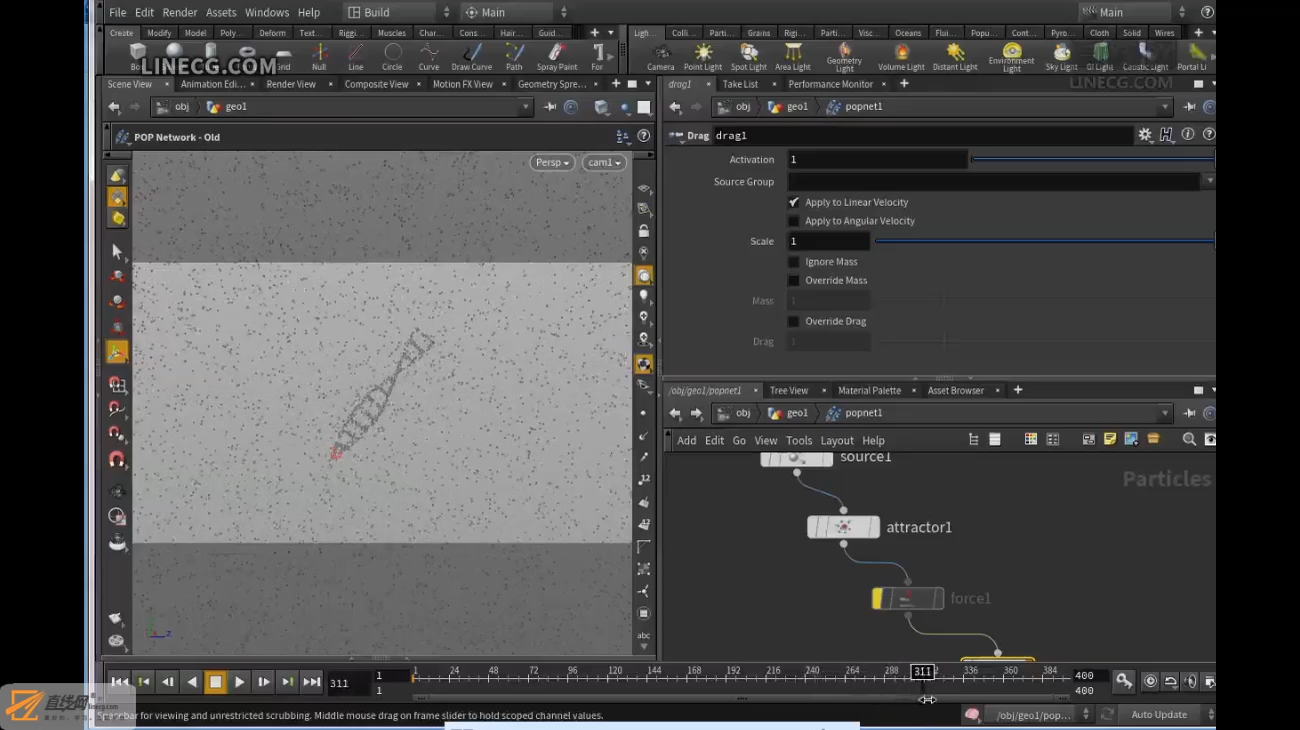Open the Build desktop dropdown
1300x730 pixels.
point(399,12)
